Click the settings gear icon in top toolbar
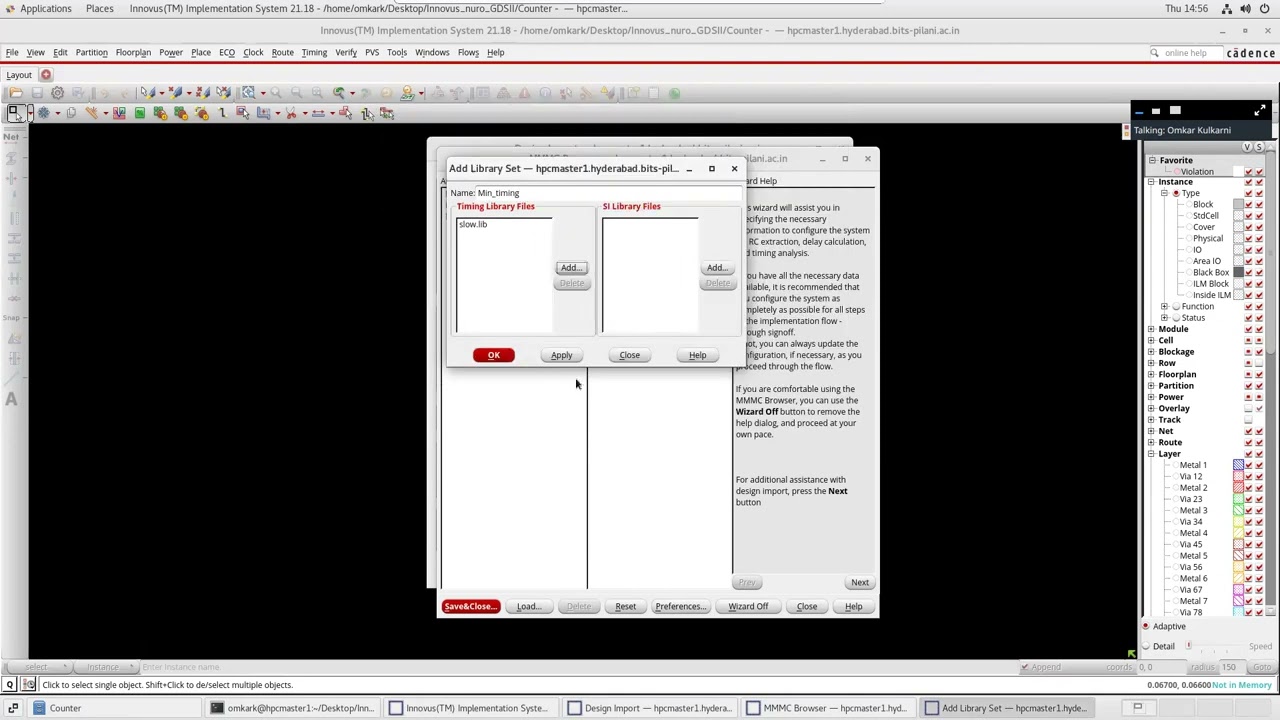Screen dimensions: 1280x720 click(57, 93)
